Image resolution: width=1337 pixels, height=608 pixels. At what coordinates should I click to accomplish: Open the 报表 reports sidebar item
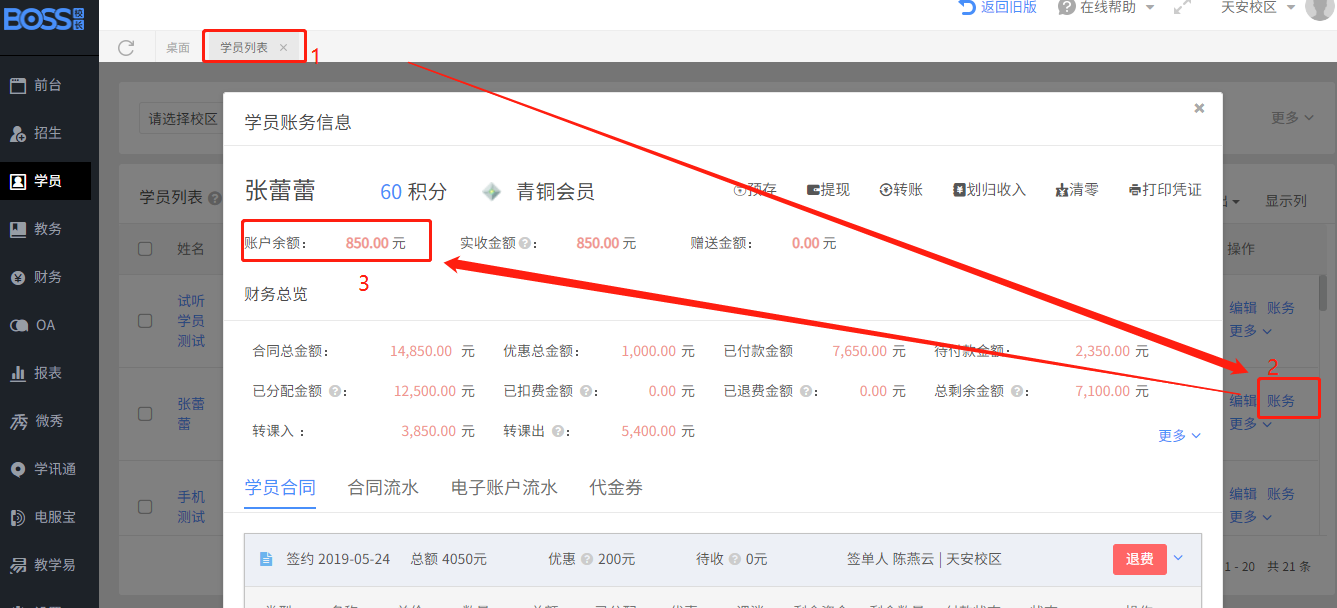tap(46, 373)
